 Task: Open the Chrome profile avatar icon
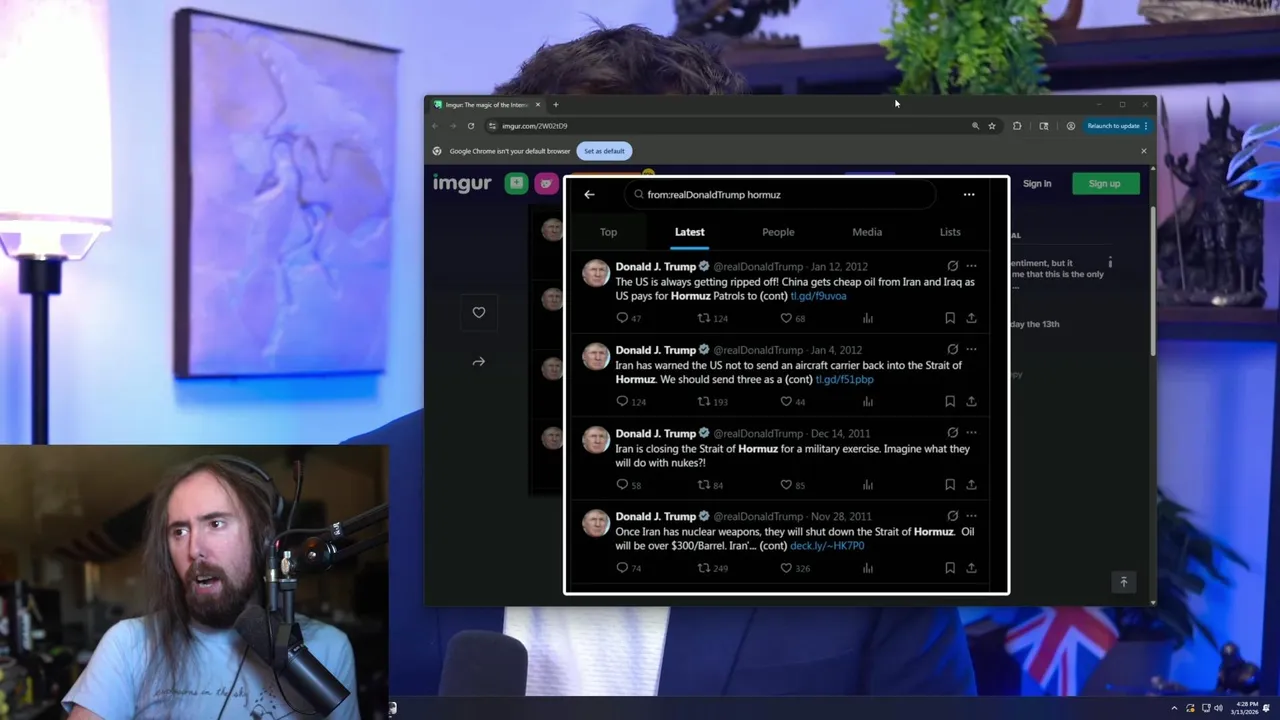tap(1071, 126)
